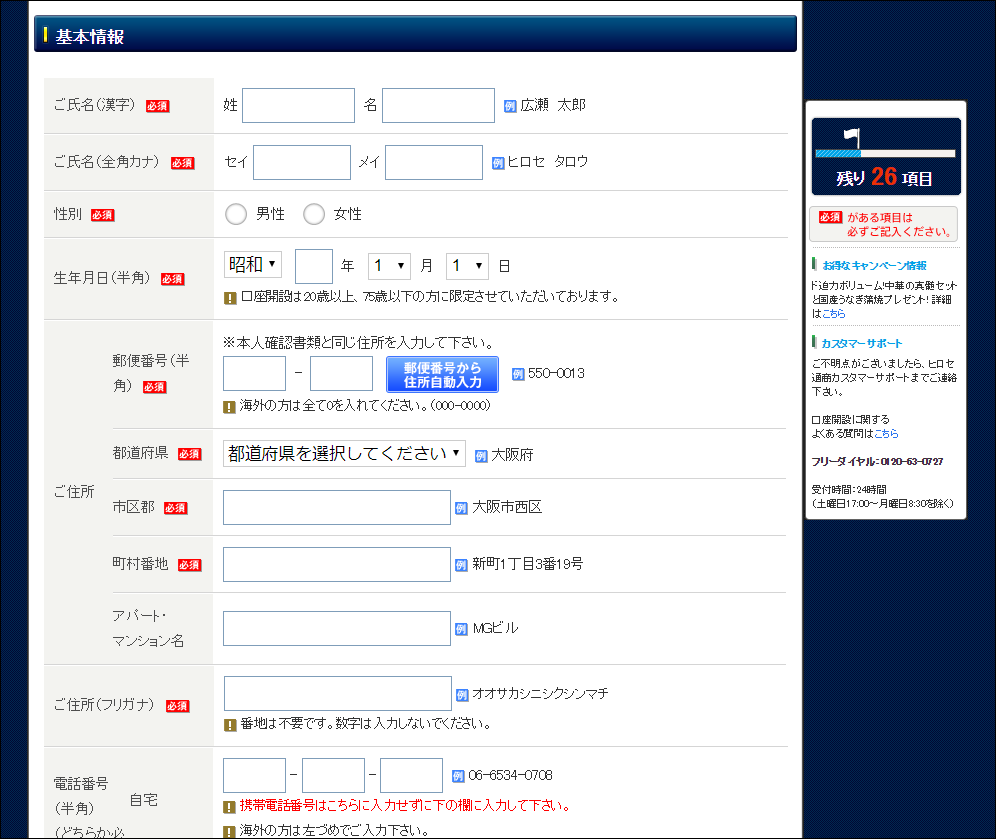Click the 名 kanji given name field
This screenshot has height=839, width=996.
click(x=438, y=105)
